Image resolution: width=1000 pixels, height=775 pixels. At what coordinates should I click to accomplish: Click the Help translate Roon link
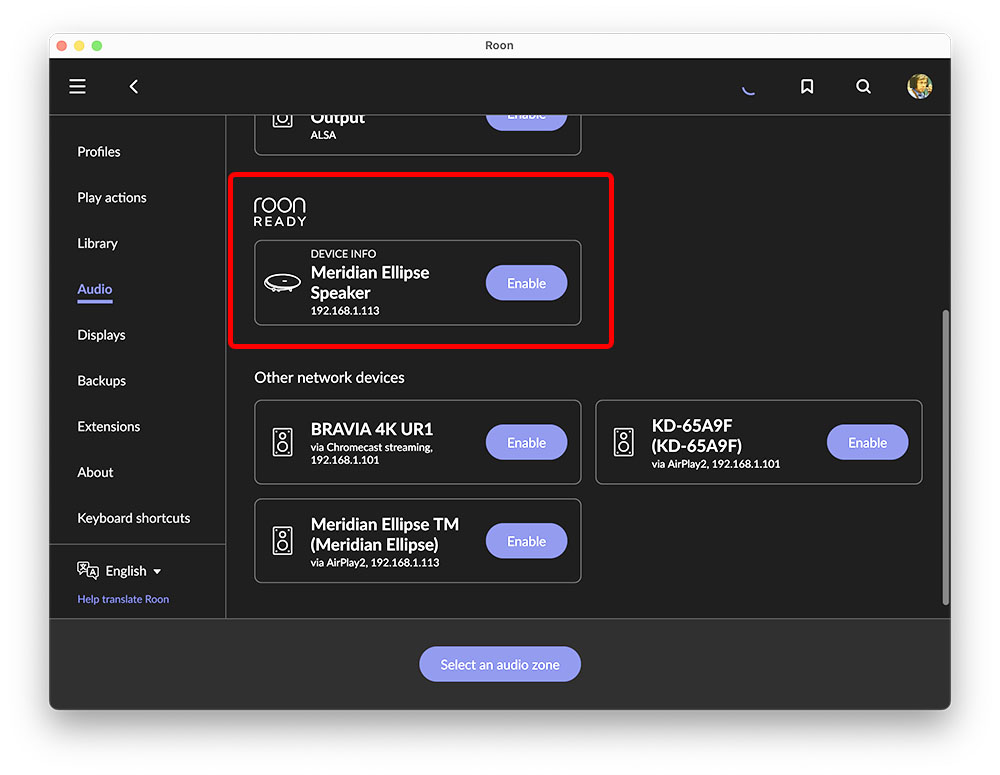point(123,599)
